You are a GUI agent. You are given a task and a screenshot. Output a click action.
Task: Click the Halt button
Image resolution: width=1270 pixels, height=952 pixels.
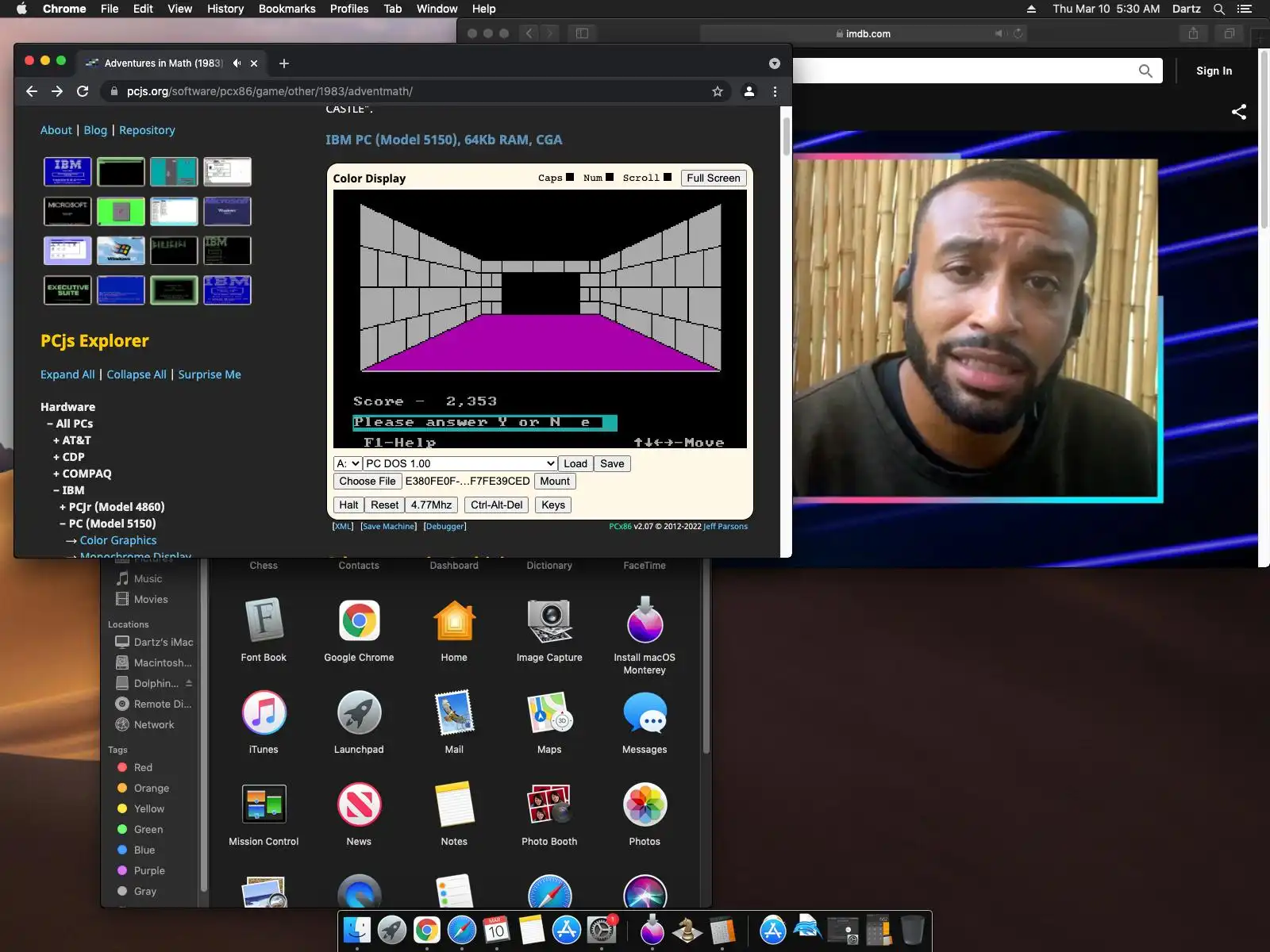[x=348, y=505]
